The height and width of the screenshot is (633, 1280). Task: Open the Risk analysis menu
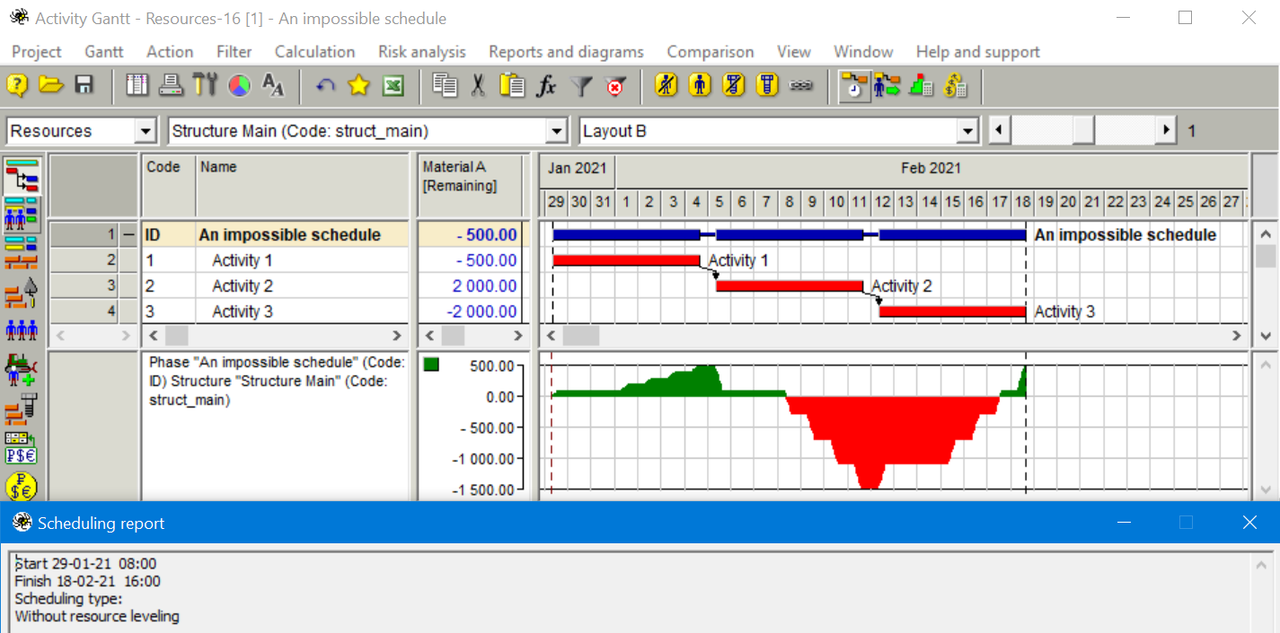tap(422, 52)
